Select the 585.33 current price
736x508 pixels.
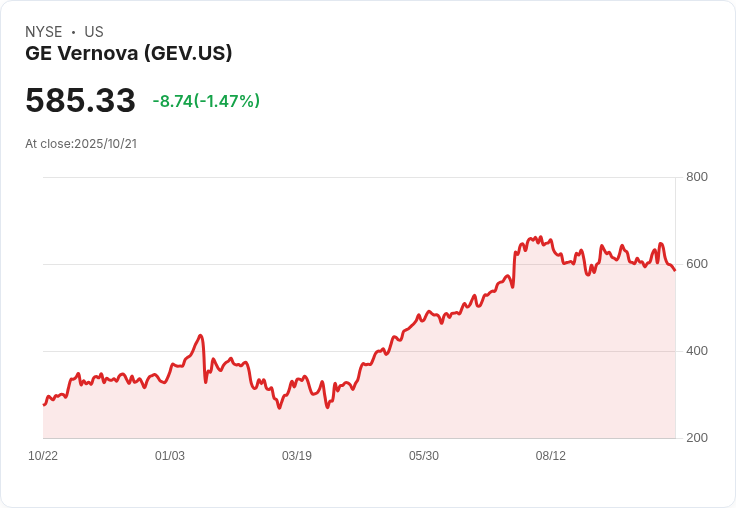coord(80,101)
